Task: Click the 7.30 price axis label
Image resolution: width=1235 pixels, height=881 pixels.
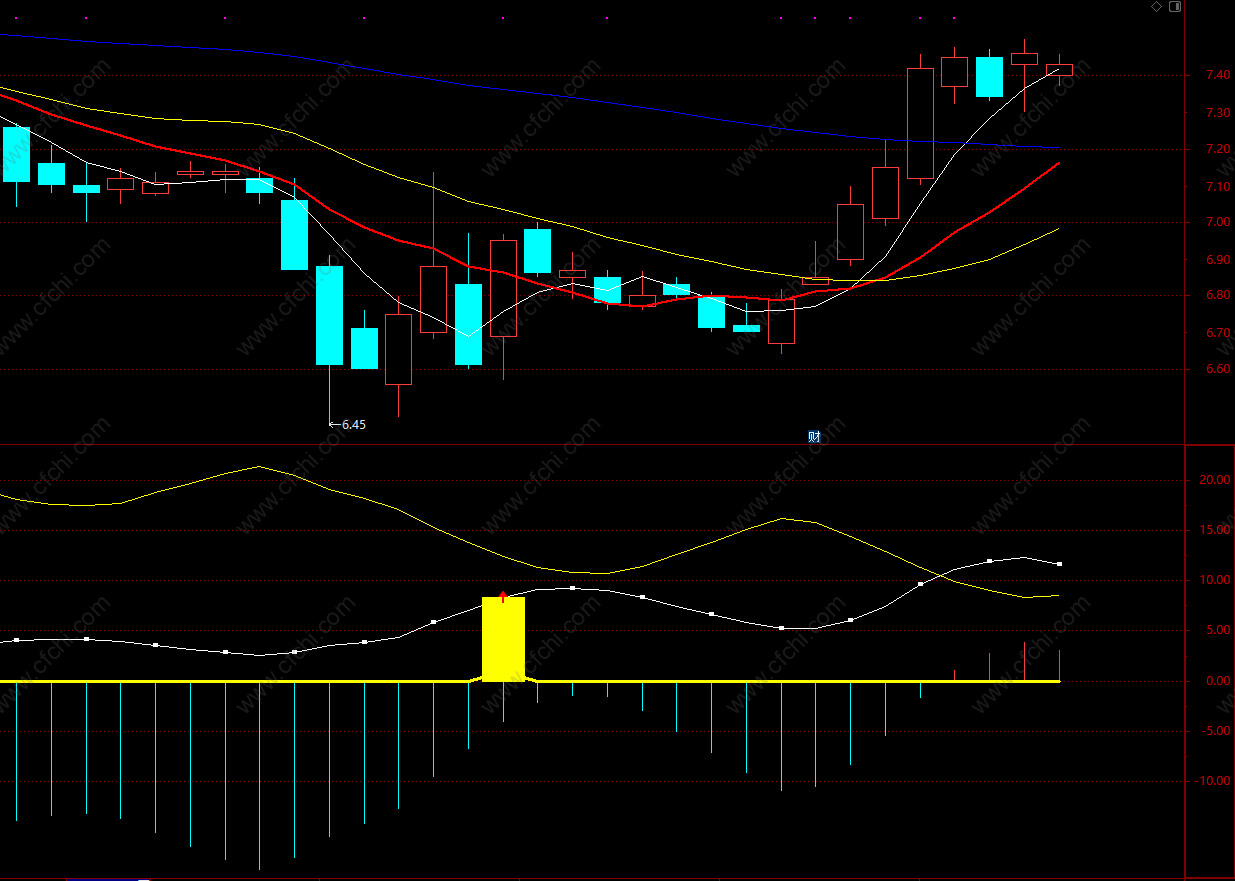Action: point(1217,113)
